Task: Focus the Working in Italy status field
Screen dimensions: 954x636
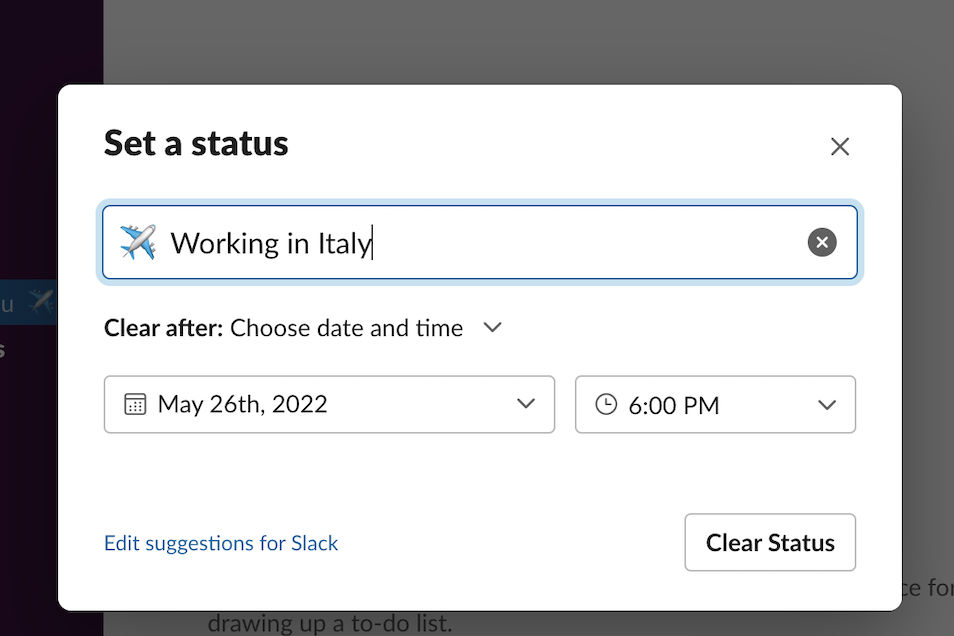Action: [479, 242]
